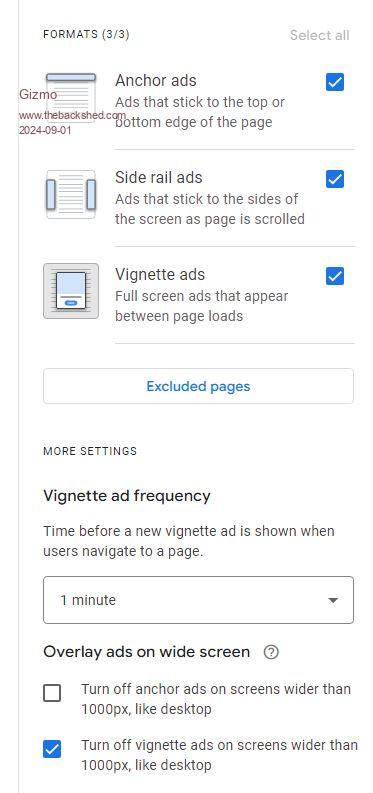Click the Formats (3/3) section heading
This screenshot has width=373, height=793.
click(x=86, y=35)
